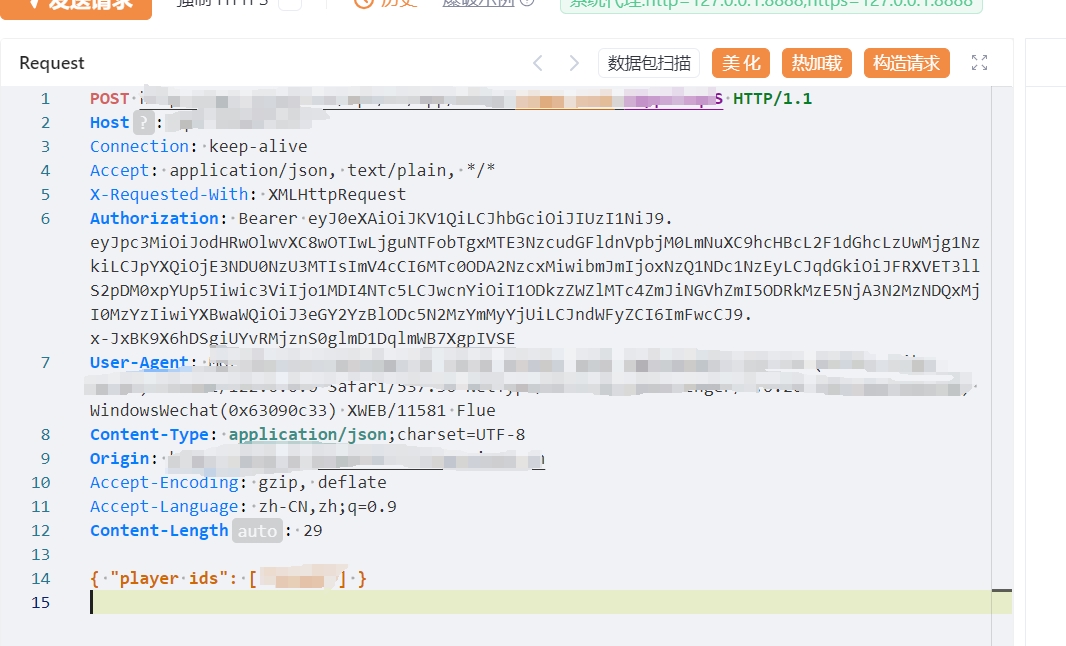This screenshot has width=1066, height=646.
Task: Click the 热加载 hot reload button
Action: tap(817, 63)
